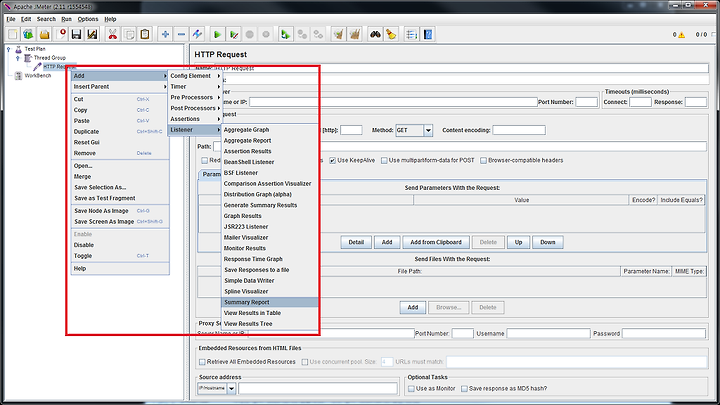Click Add button next to Detail
The width and height of the screenshot is (720, 405).
click(x=387, y=242)
